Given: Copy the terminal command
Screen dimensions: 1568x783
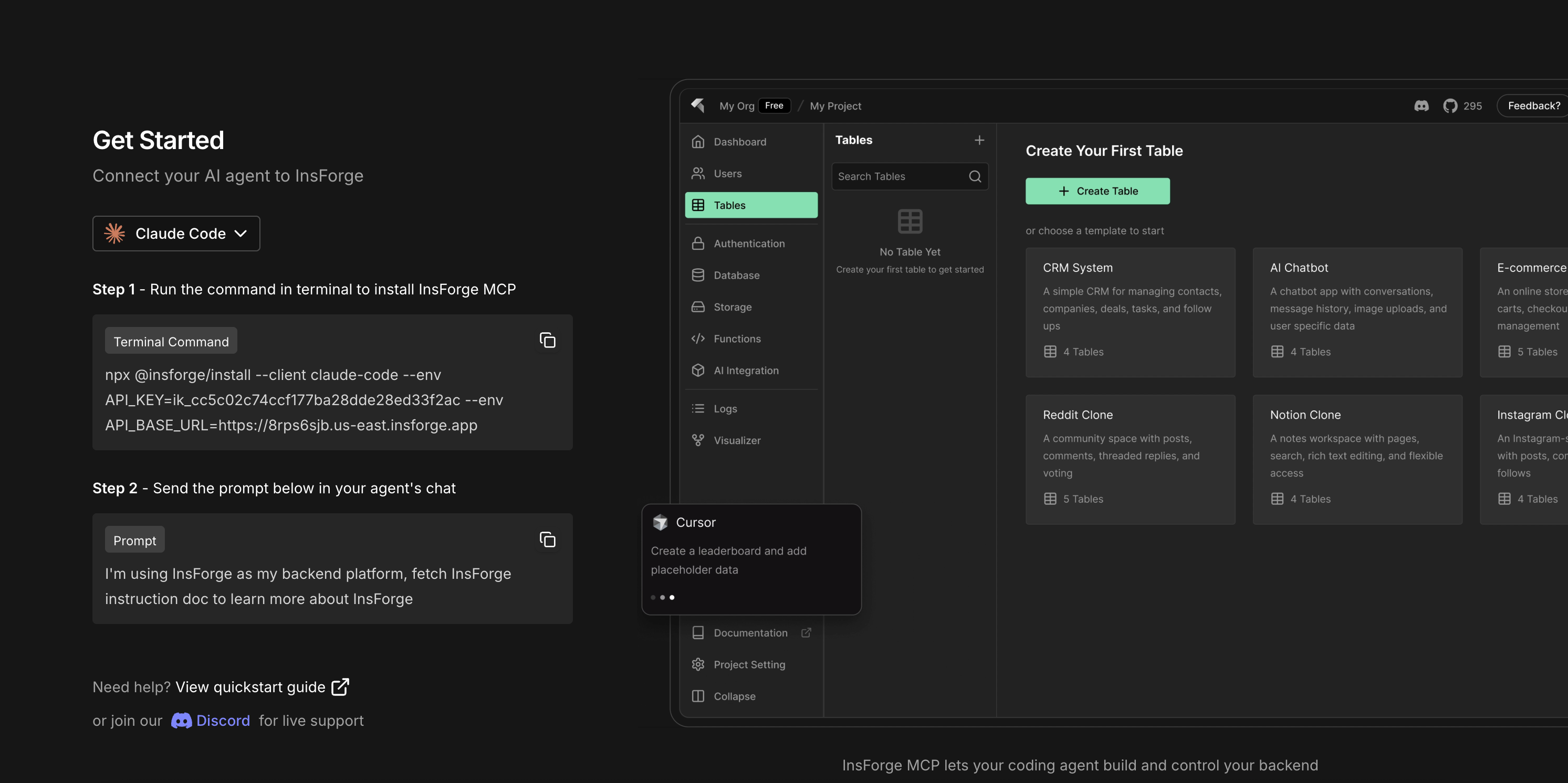Looking at the screenshot, I should 547,340.
